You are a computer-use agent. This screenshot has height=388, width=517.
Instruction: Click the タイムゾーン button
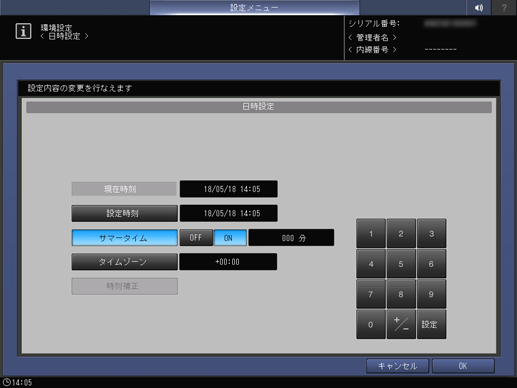pos(124,262)
